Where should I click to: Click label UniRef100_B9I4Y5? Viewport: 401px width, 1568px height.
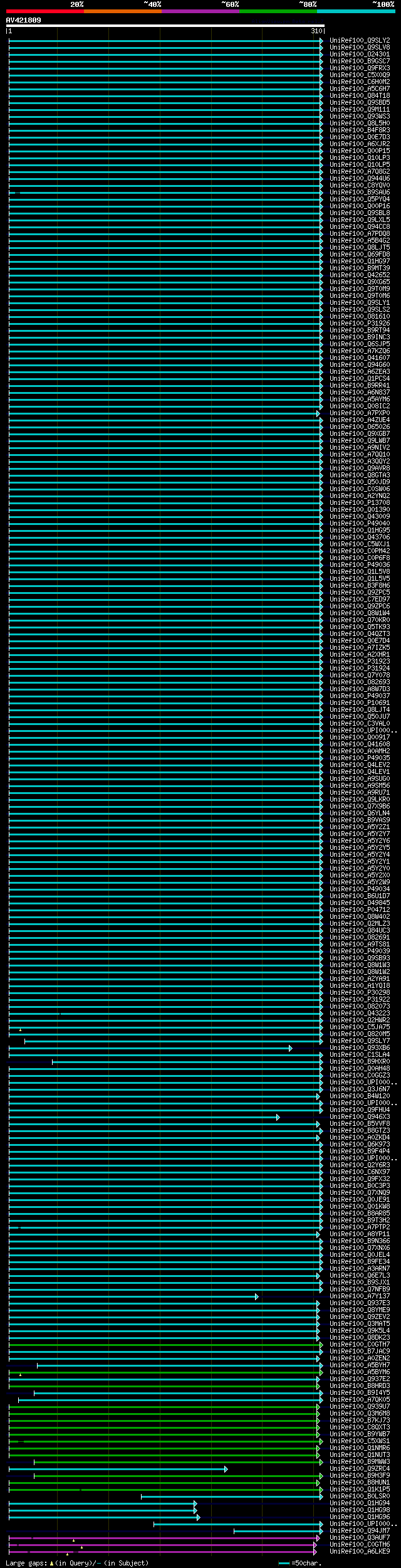pyautogui.click(x=360, y=1393)
